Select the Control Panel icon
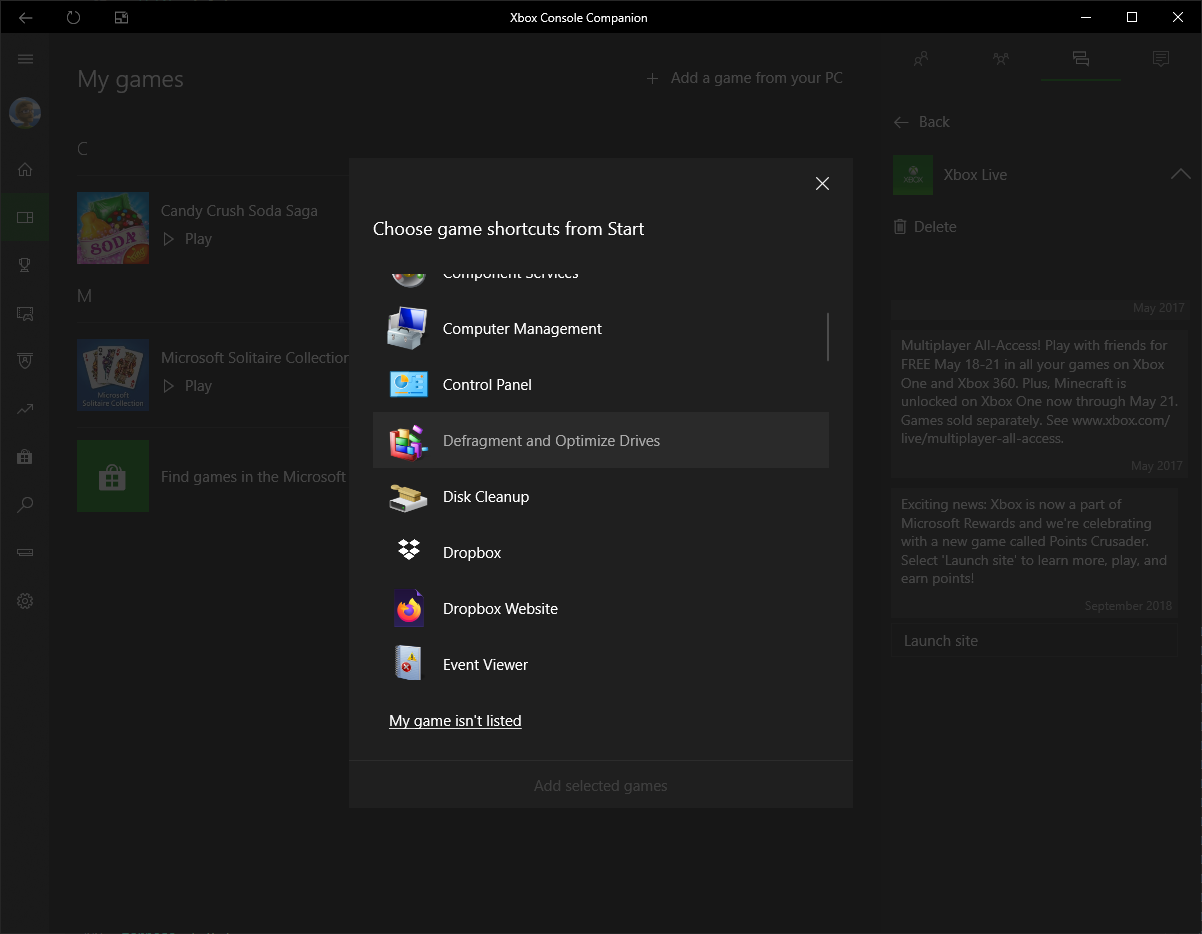Screen dimensions: 1202x934 click(408, 385)
